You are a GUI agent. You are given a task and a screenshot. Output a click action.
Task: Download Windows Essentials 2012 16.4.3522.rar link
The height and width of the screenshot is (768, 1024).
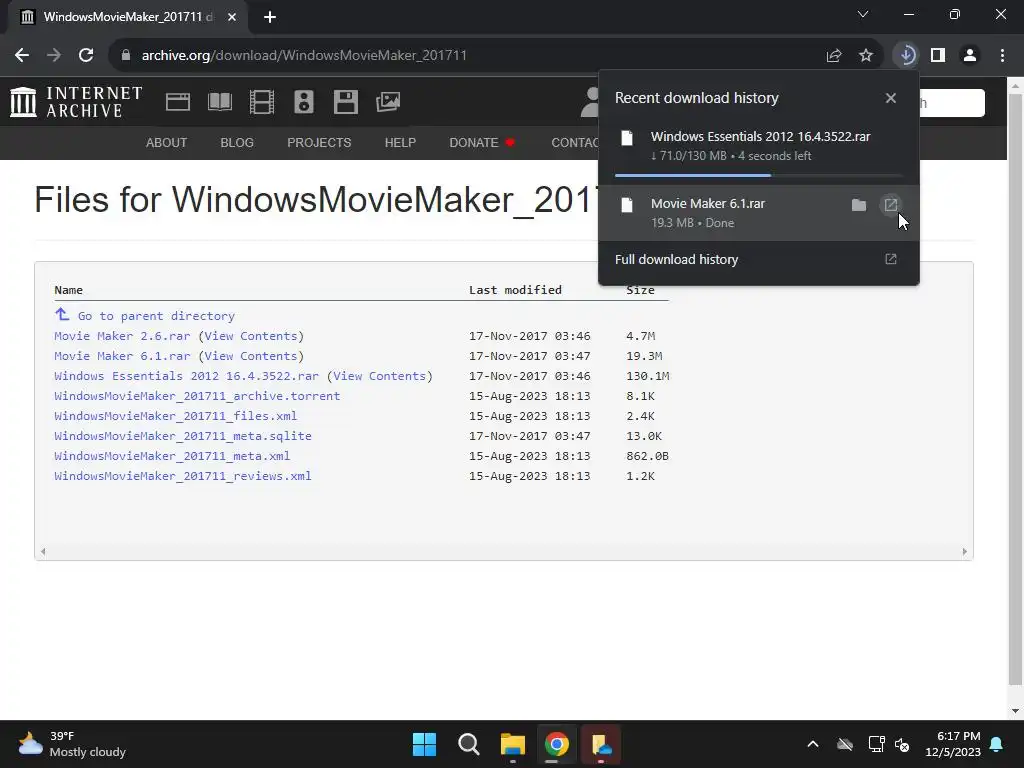[x=187, y=376]
